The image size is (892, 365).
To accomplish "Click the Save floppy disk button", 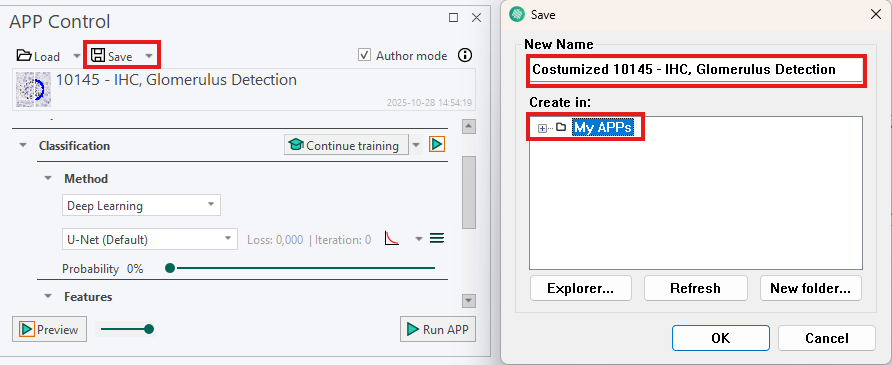I will point(112,56).
